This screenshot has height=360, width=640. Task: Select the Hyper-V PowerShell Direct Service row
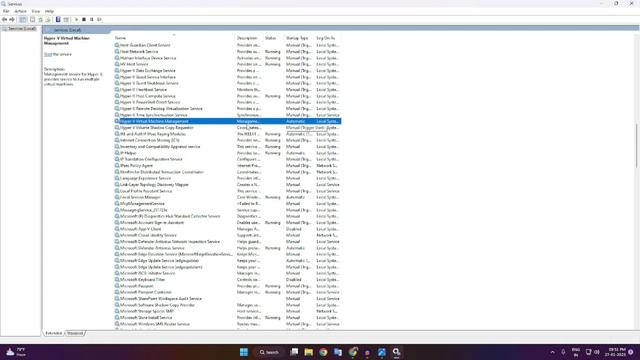[x=227, y=102]
